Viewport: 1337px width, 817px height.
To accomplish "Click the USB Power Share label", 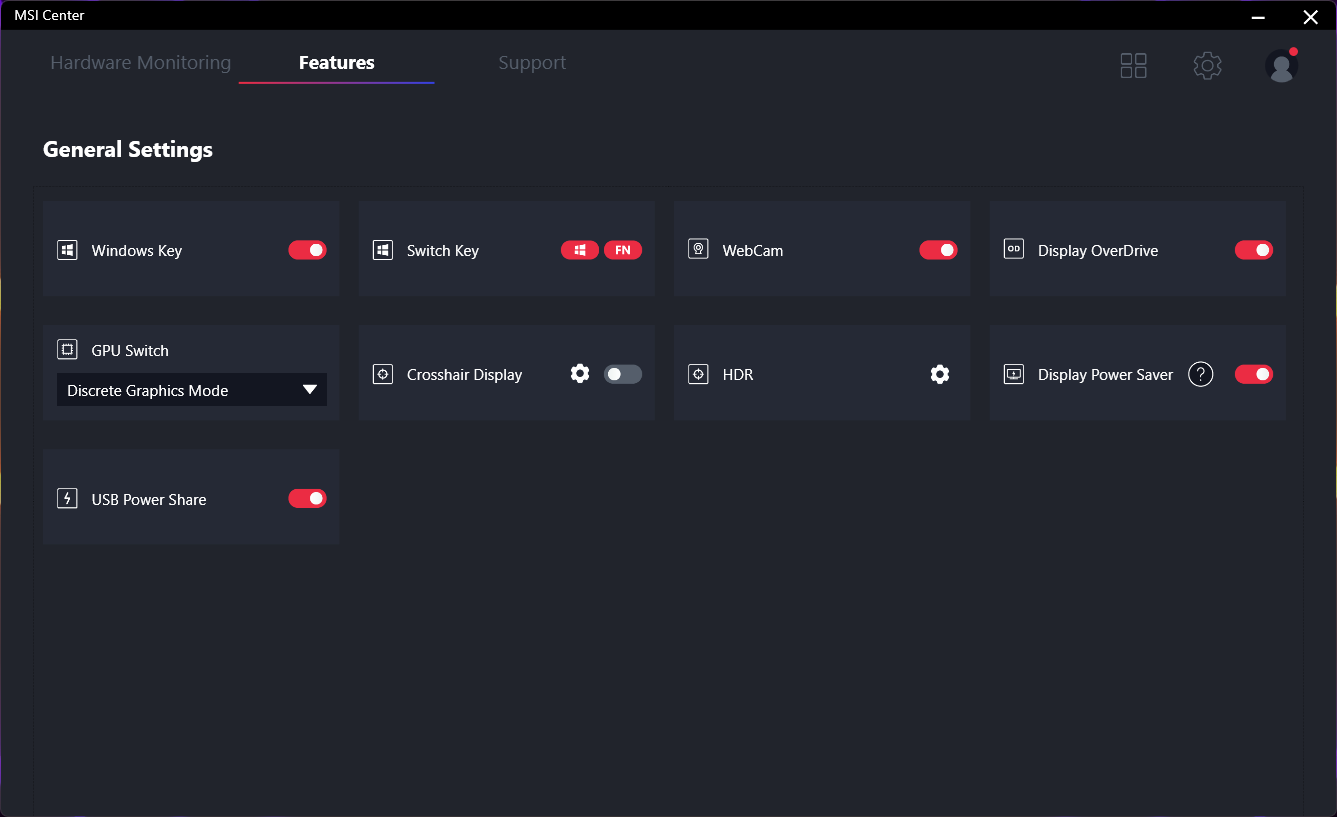I will click(x=149, y=500).
